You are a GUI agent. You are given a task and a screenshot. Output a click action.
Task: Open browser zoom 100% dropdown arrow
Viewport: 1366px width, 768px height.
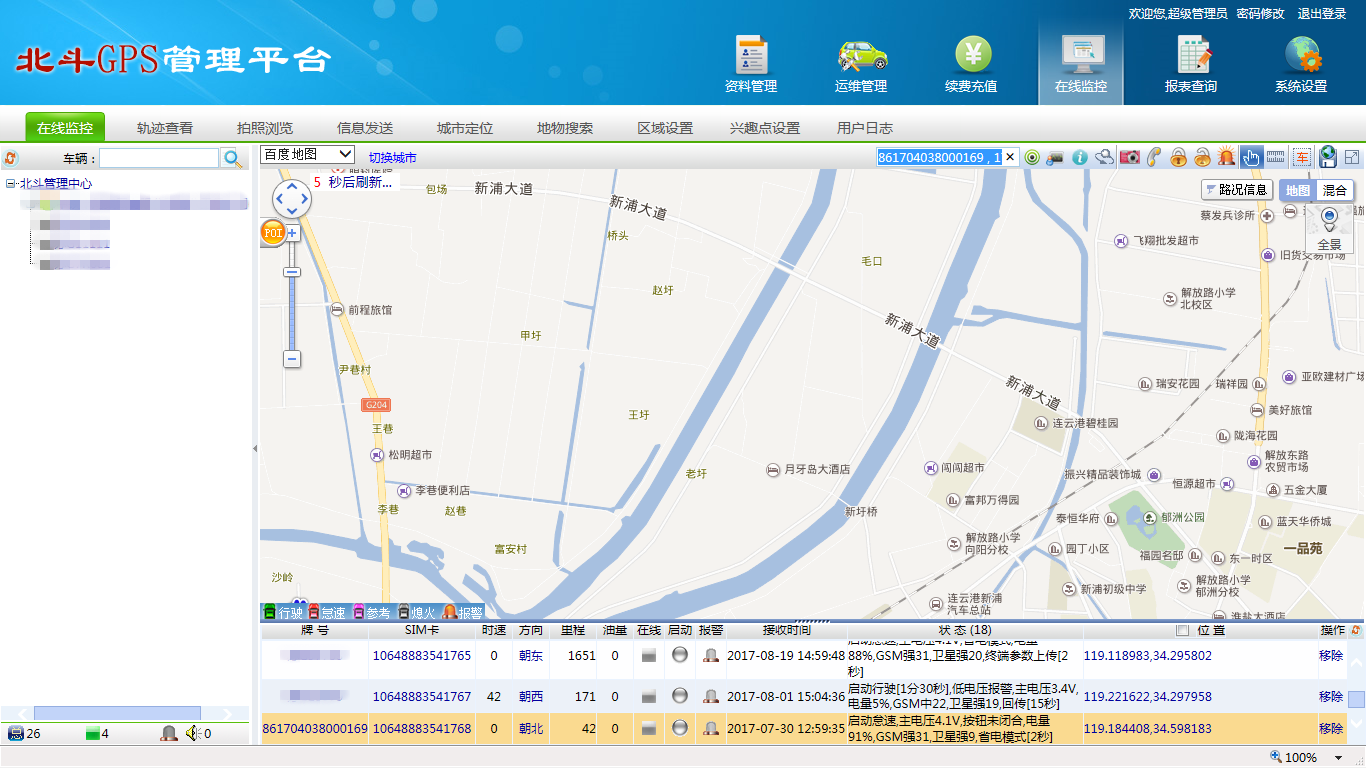[x=1339, y=758]
